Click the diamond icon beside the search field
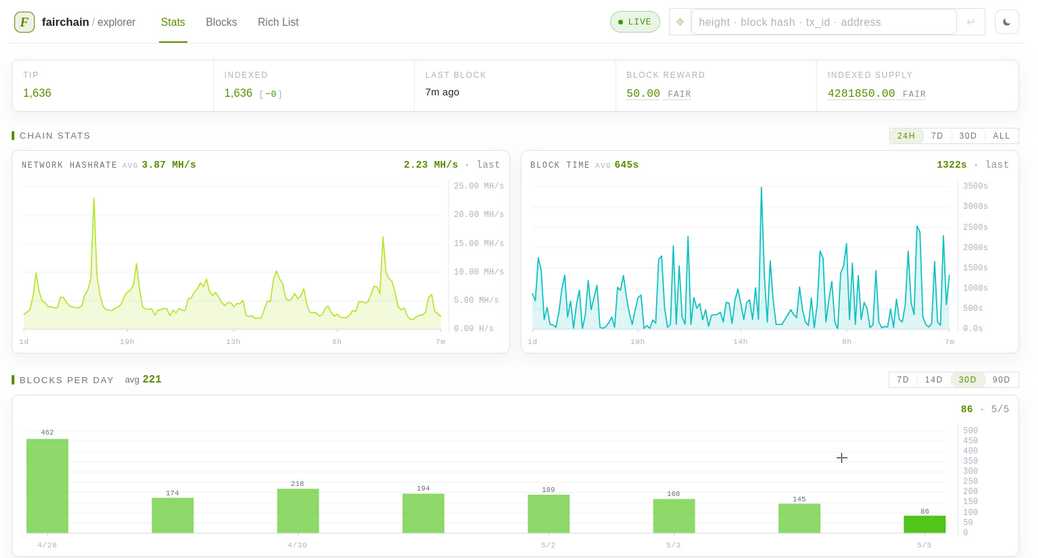 pos(680,22)
